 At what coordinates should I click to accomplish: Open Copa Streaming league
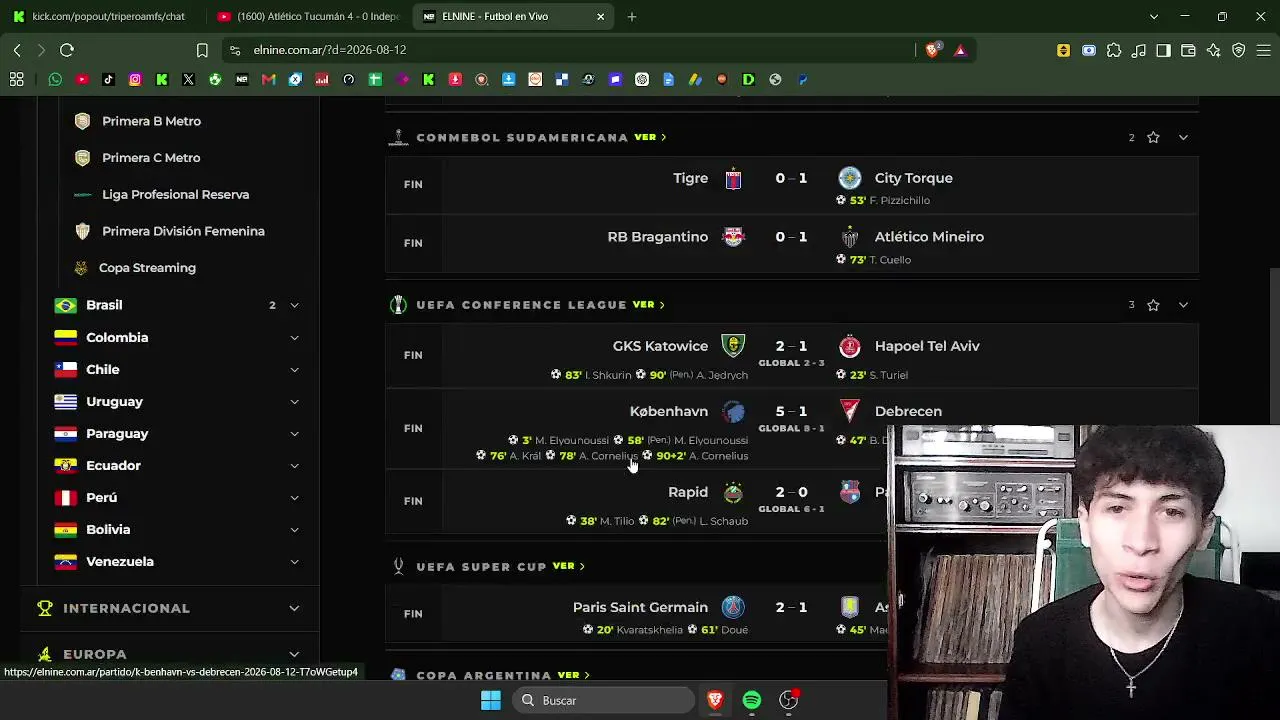pos(147,268)
